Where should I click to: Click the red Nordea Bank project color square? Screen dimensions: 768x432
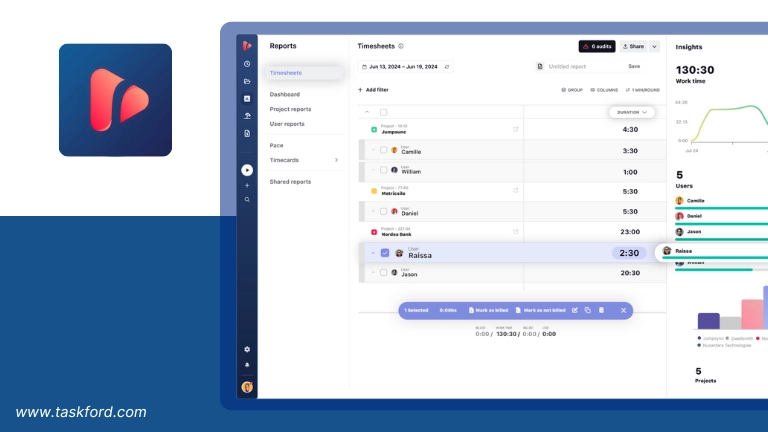click(374, 232)
